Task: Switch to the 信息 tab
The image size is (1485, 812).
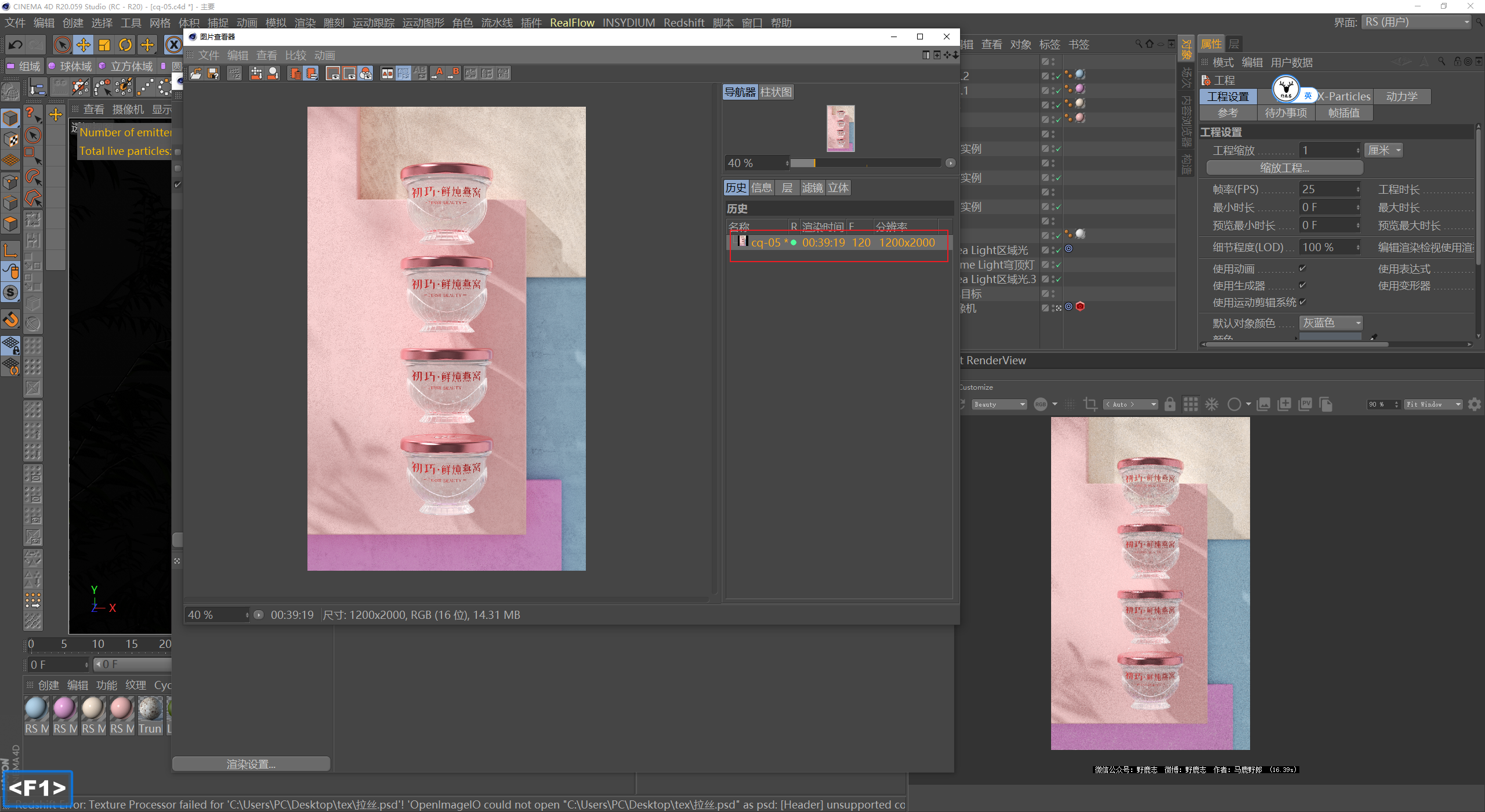Action: [762, 187]
